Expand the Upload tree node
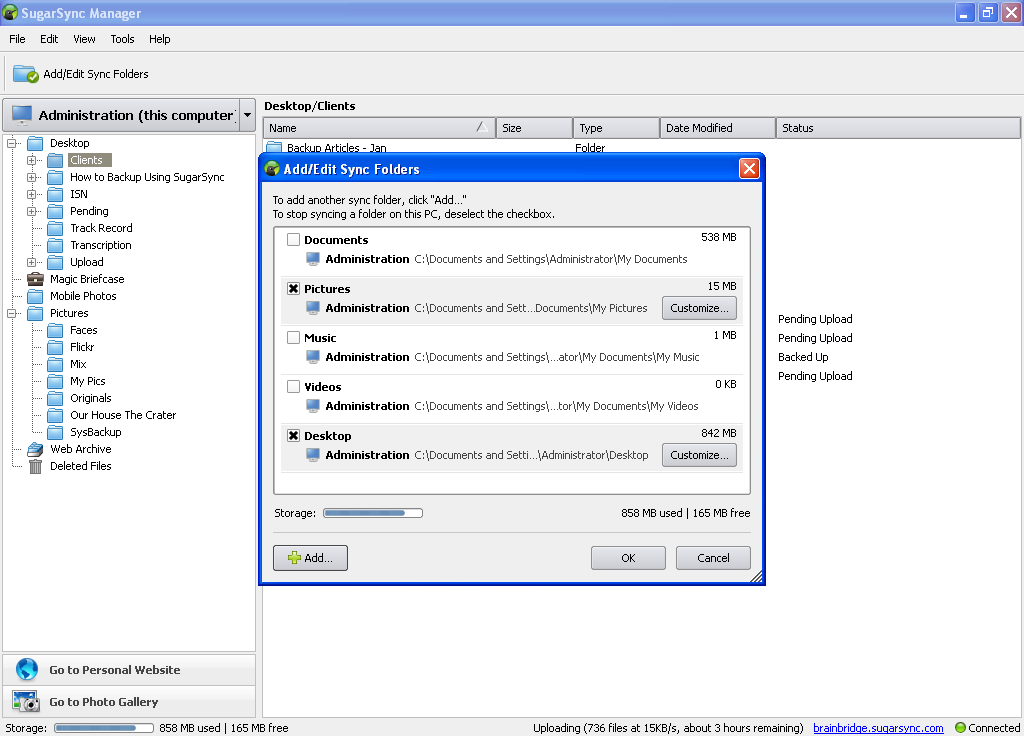This screenshot has width=1024, height=736. [31, 262]
